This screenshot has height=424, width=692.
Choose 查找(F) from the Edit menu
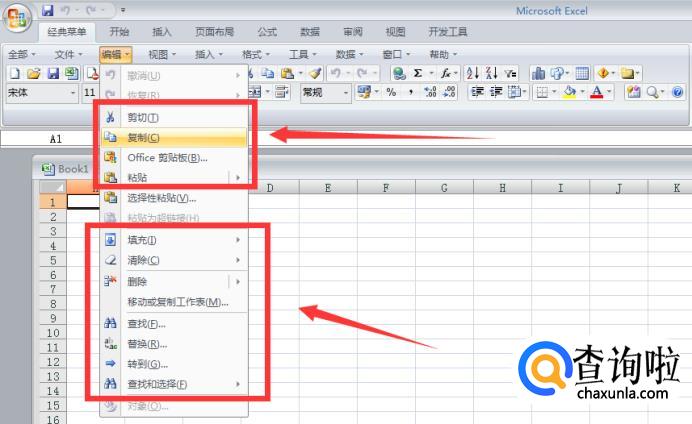pos(174,324)
